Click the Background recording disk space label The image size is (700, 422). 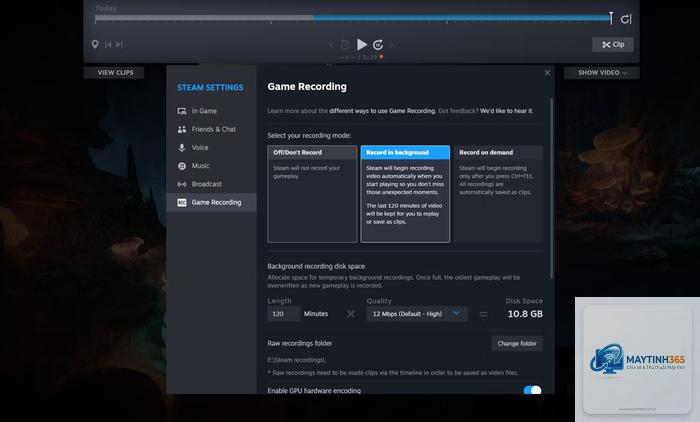point(316,266)
